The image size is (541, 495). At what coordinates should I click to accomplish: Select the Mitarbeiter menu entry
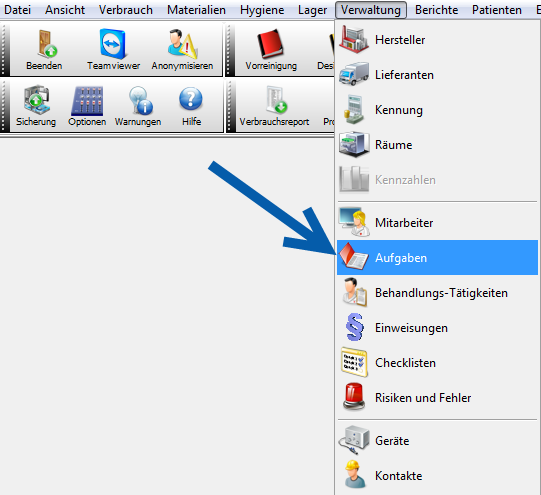coord(437,223)
